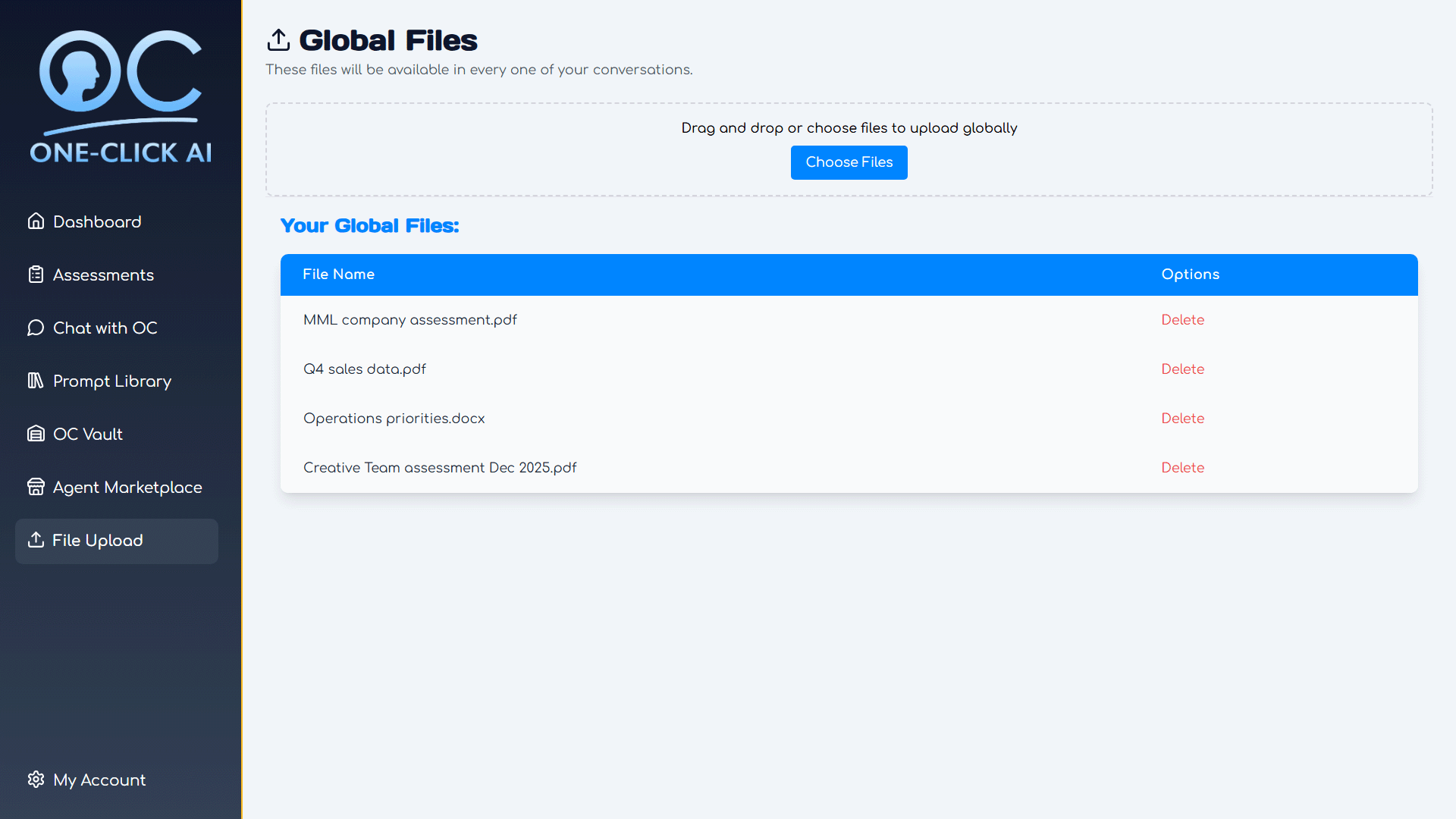Delete Creative Team assessment Dec 2025.pdf

point(1182,468)
